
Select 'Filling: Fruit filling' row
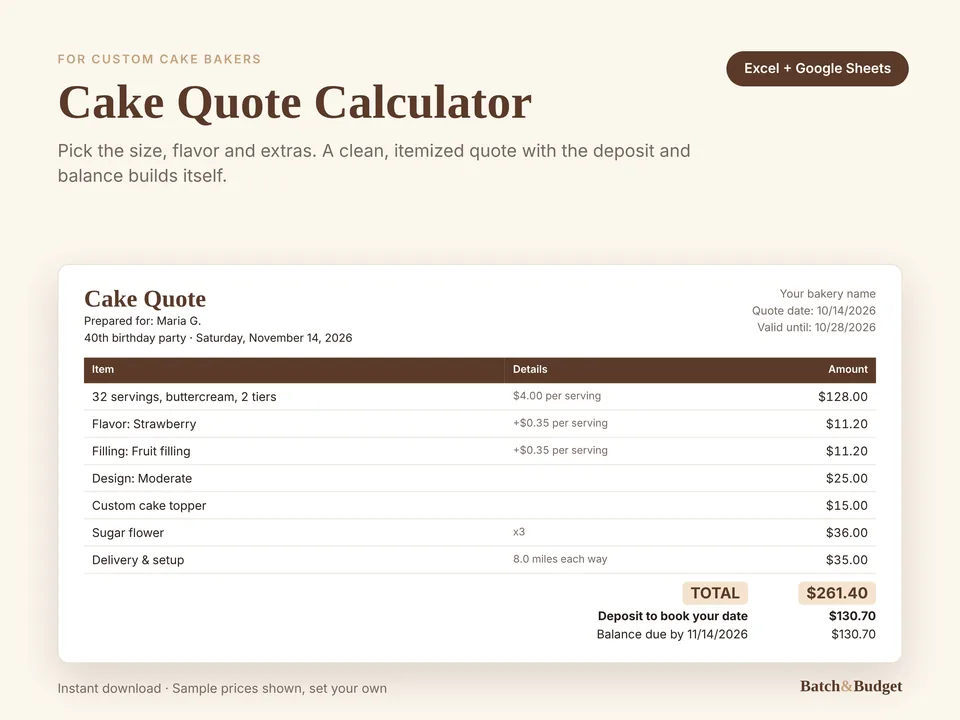click(x=480, y=451)
